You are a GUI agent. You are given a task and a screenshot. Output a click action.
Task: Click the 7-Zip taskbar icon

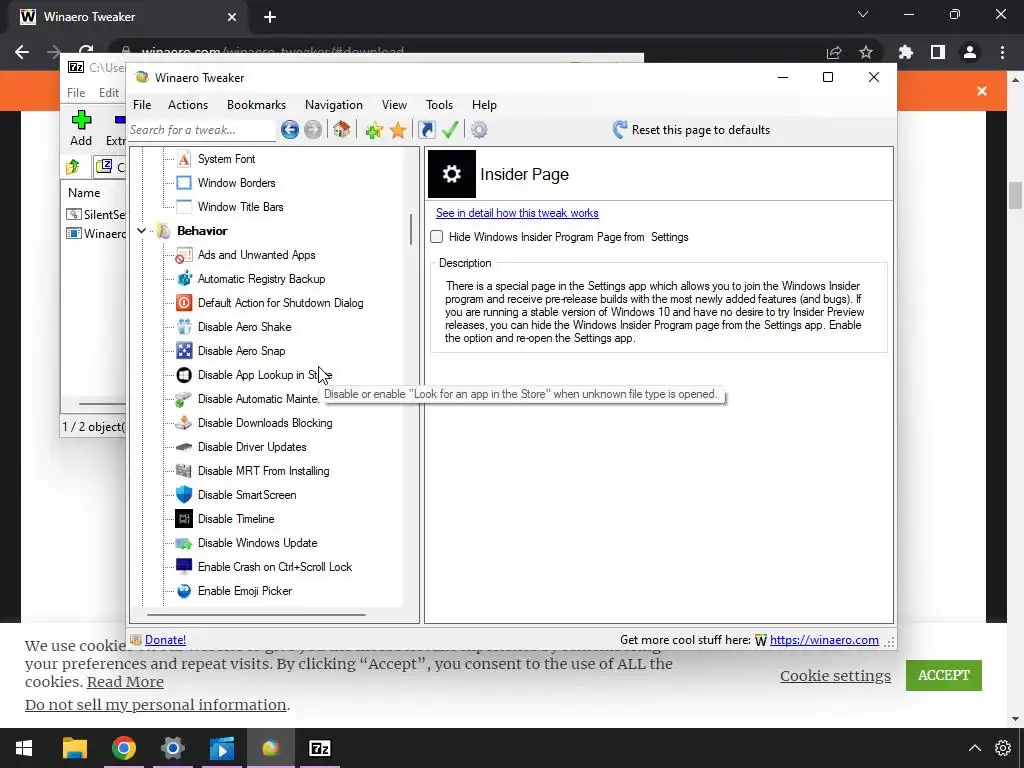point(319,748)
